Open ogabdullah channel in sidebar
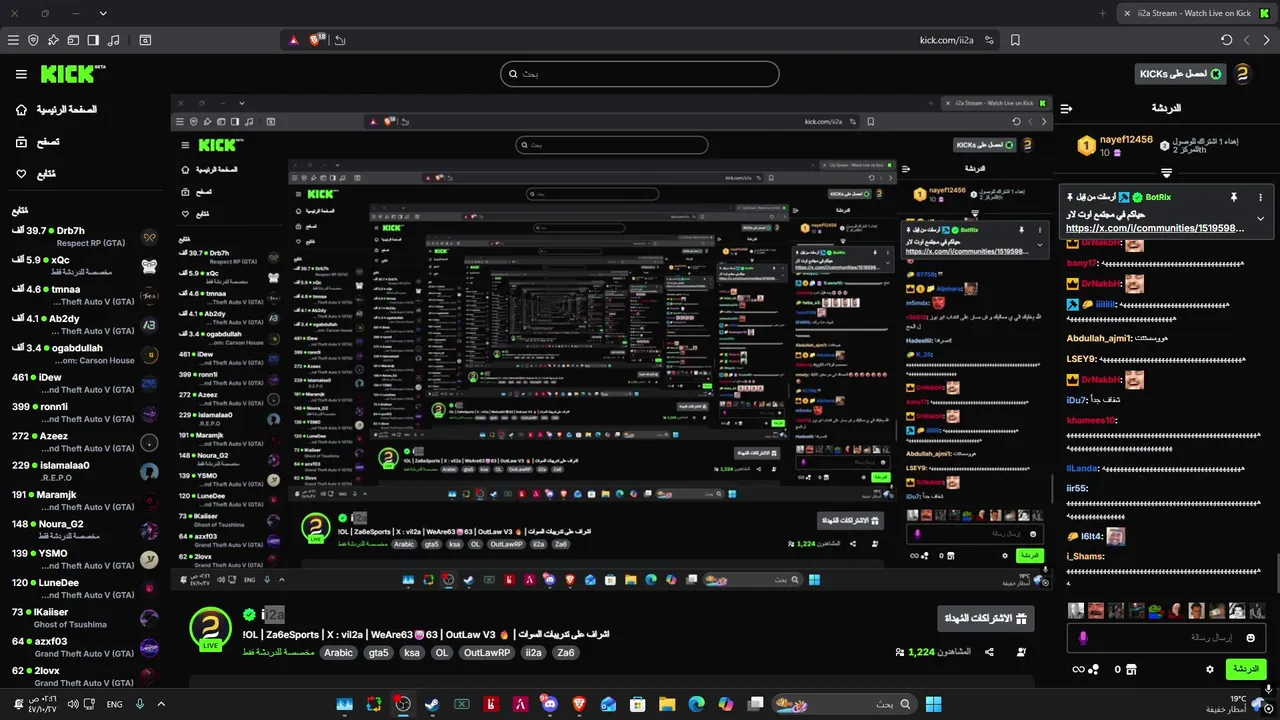1280x720 pixels. pyautogui.click(x=85, y=354)
